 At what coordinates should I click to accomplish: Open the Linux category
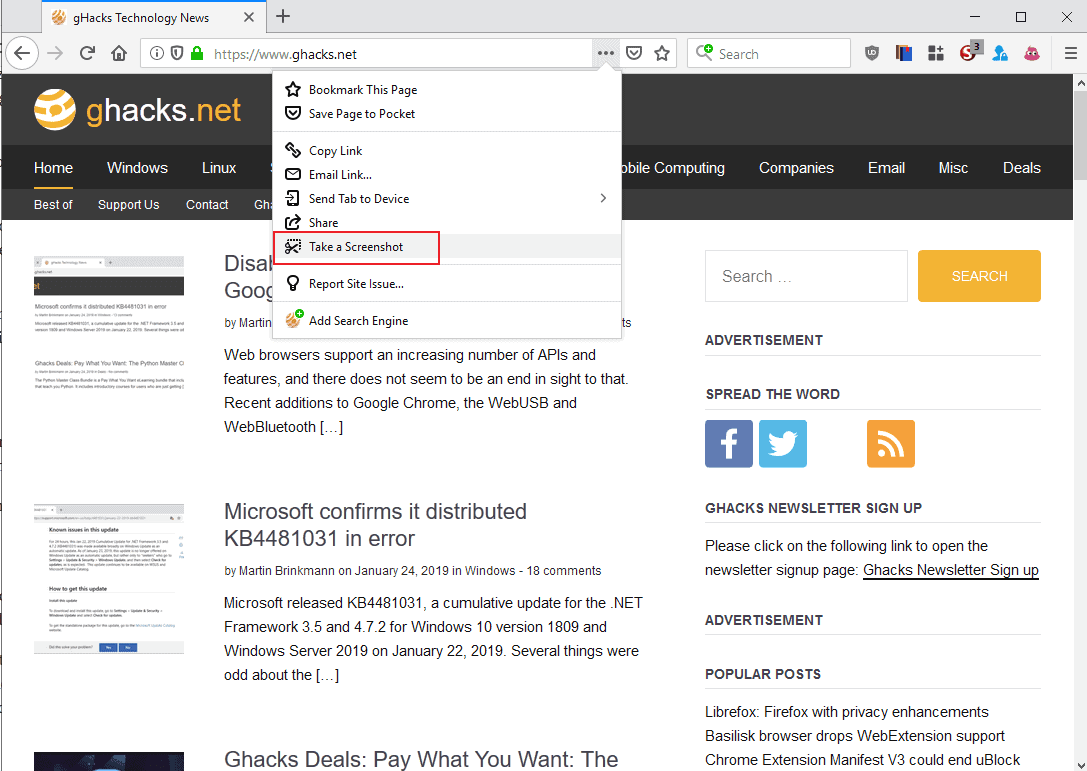point(219,168)
